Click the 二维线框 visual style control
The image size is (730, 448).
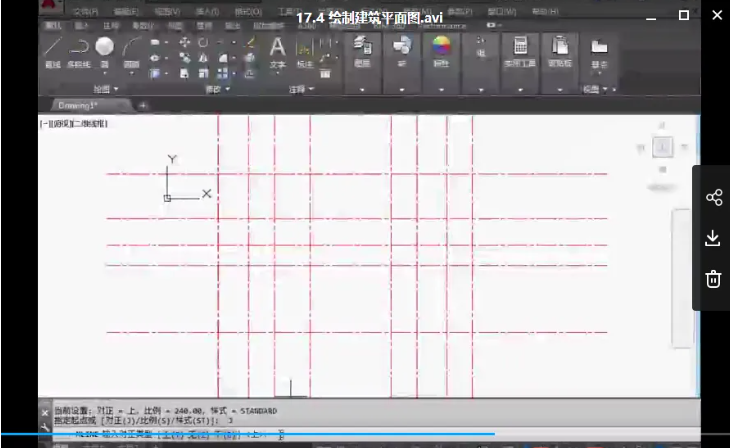pyautogui.click(x=90, y=124)
